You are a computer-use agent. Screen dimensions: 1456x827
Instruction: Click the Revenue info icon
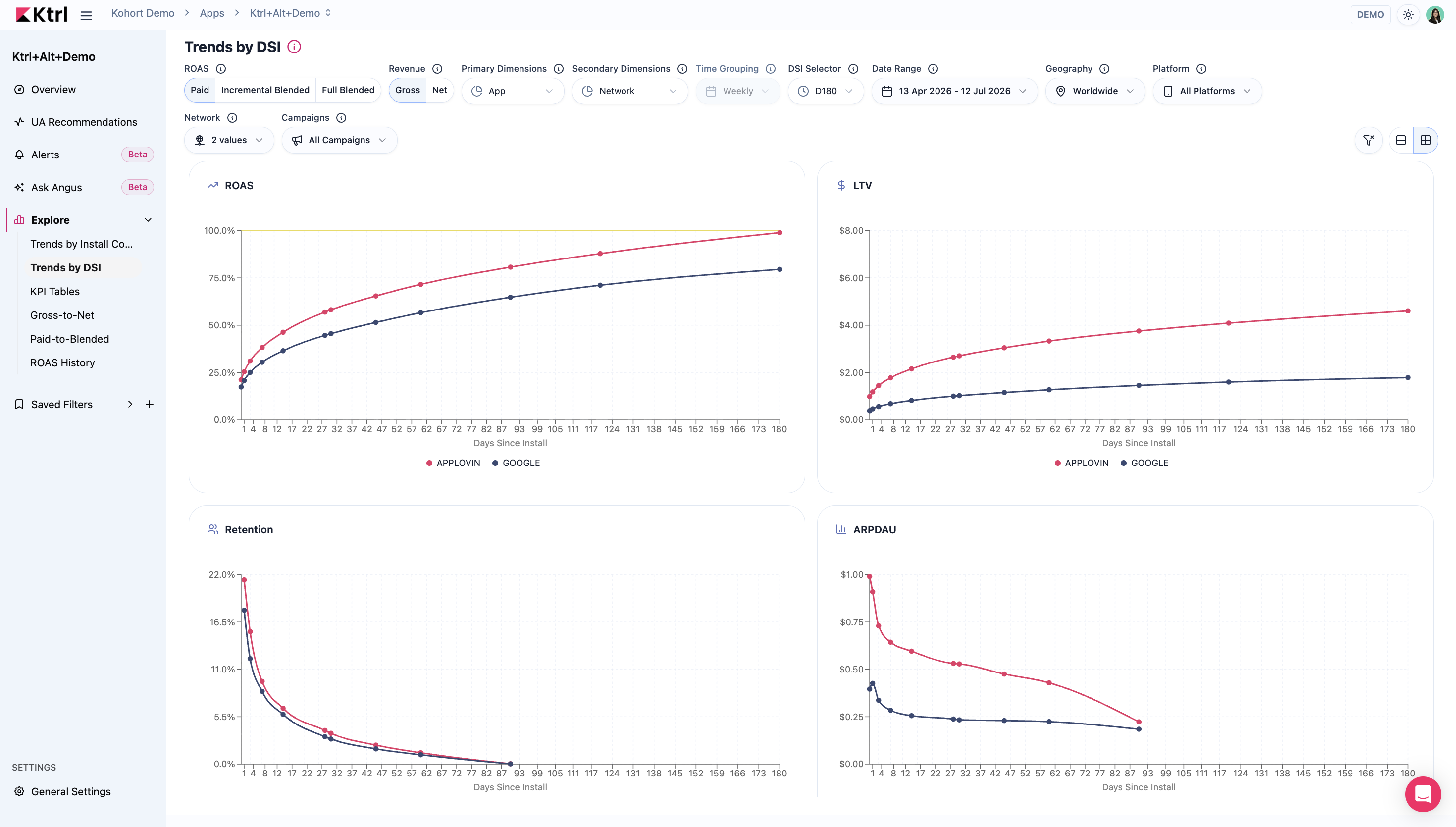tap(437, 69)
